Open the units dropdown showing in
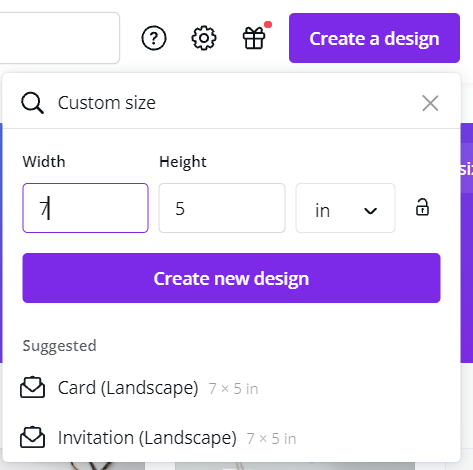Image resolution: width=473 pixels, height=470 pixels. tap(345, 208)
